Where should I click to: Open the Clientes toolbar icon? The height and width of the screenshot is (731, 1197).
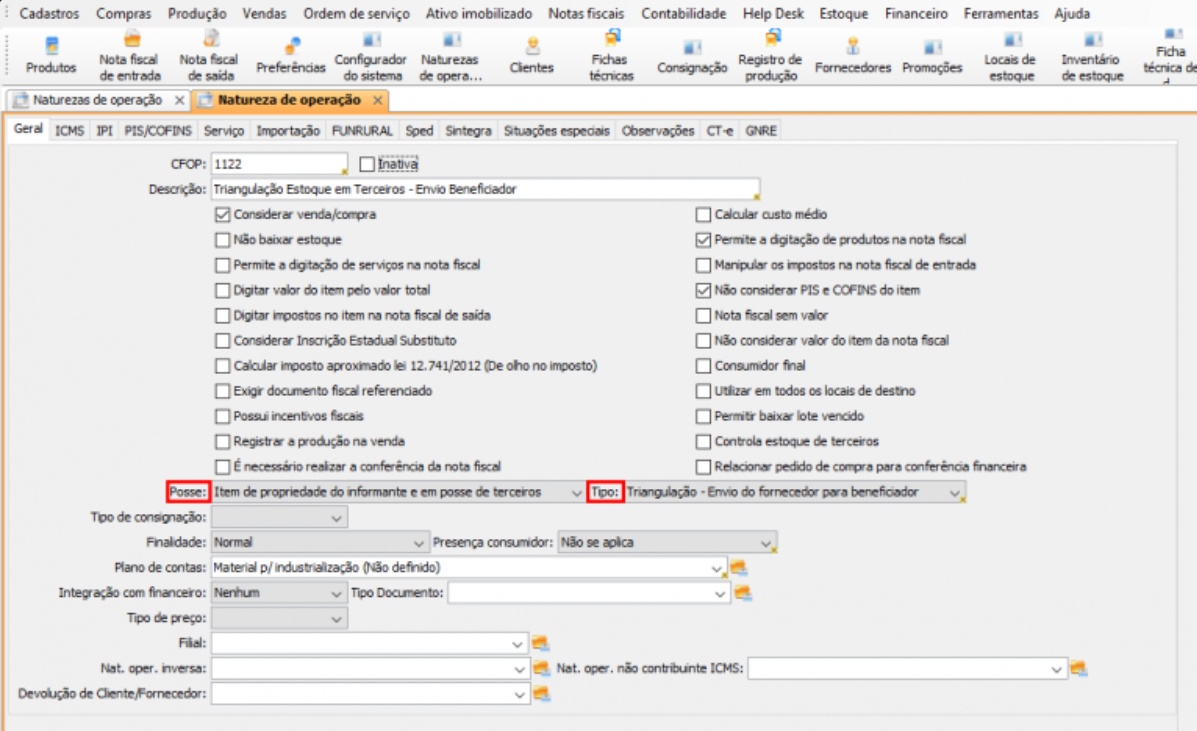(x=531, y=56)
